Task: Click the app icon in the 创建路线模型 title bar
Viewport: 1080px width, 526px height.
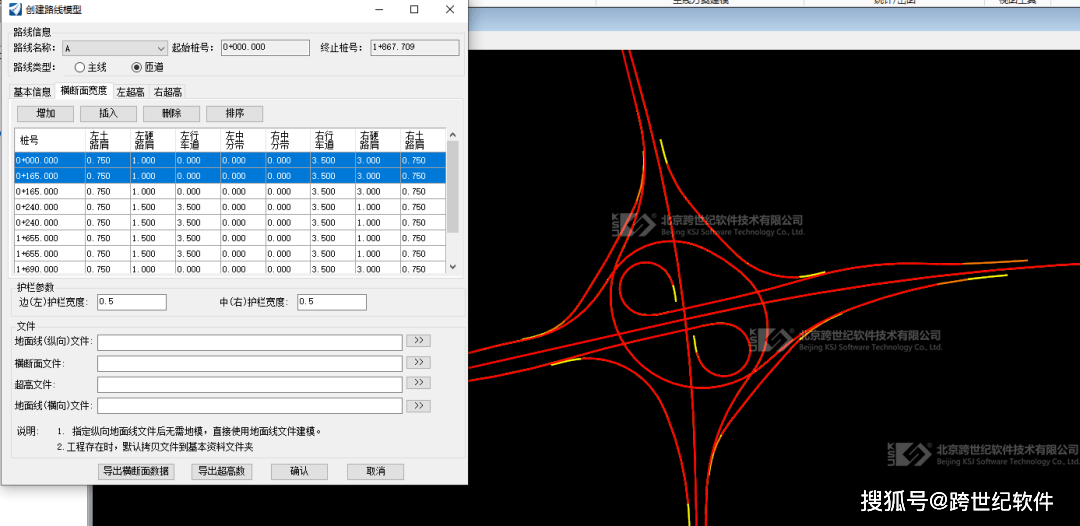Action: coord(14,10)
